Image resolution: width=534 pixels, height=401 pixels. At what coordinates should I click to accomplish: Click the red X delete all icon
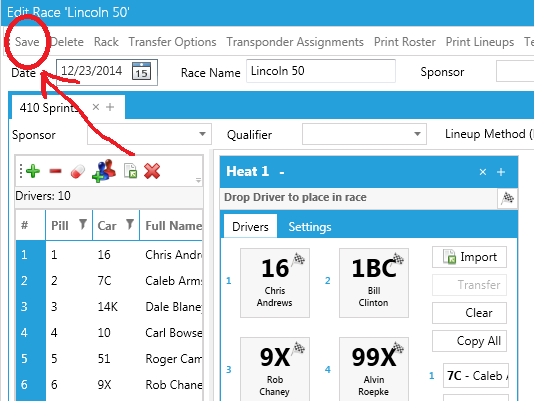pyautogui.click(x=152, y=171)
